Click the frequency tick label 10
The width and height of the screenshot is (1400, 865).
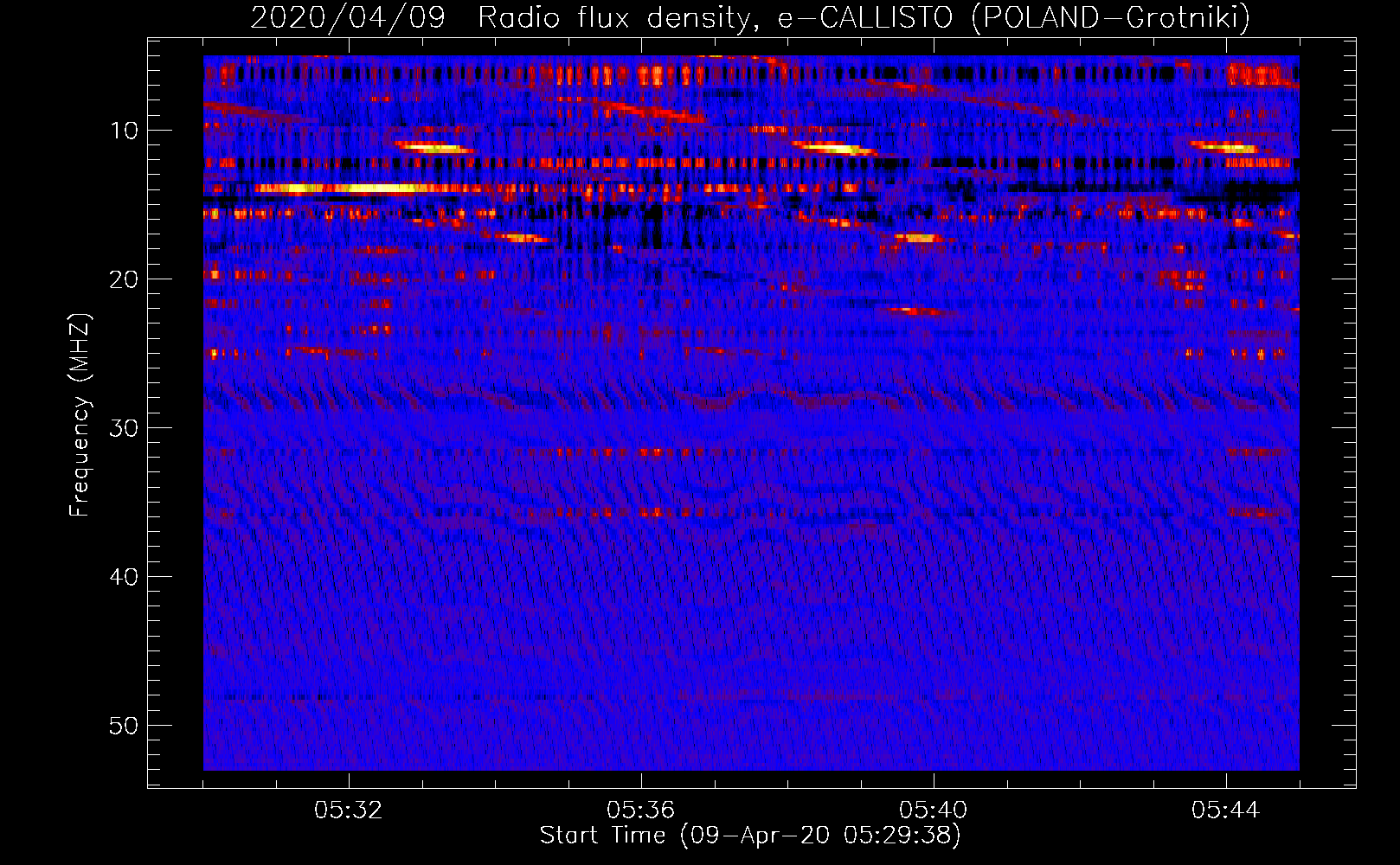[x=125, y=131]
